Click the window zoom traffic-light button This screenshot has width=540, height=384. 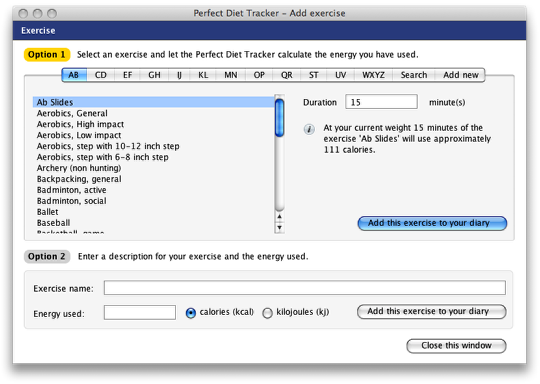52,13
